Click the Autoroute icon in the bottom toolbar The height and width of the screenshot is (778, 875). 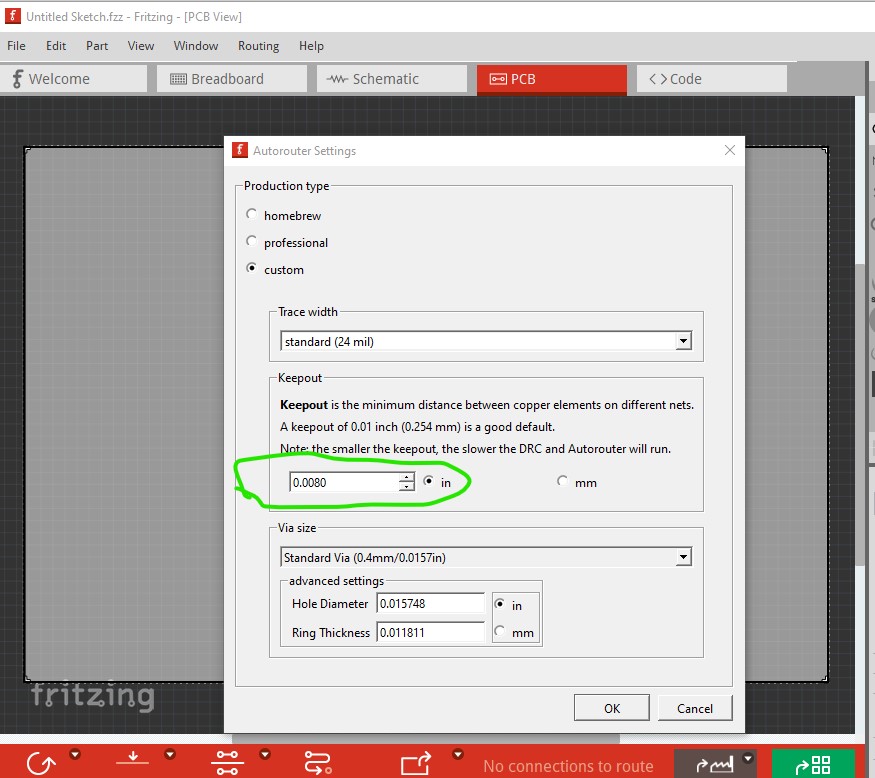[318, 763]
